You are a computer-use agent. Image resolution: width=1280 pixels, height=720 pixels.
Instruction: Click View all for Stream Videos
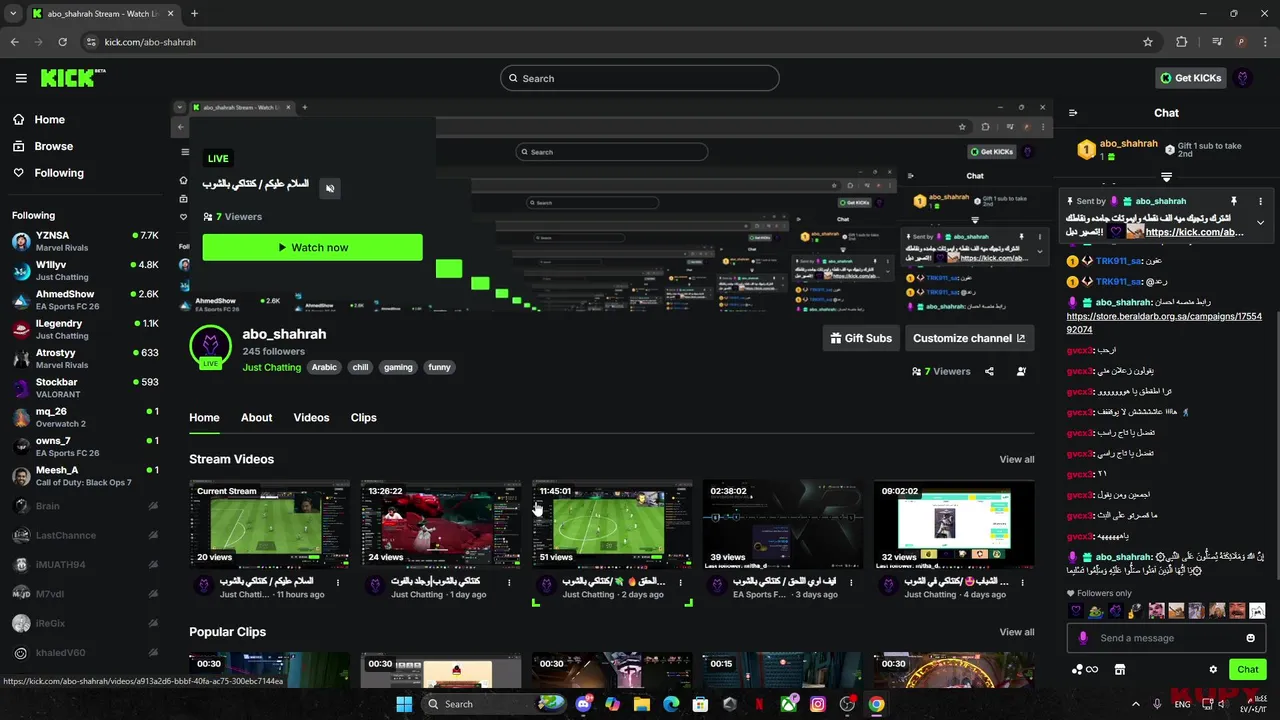[x=1017, y=459]
